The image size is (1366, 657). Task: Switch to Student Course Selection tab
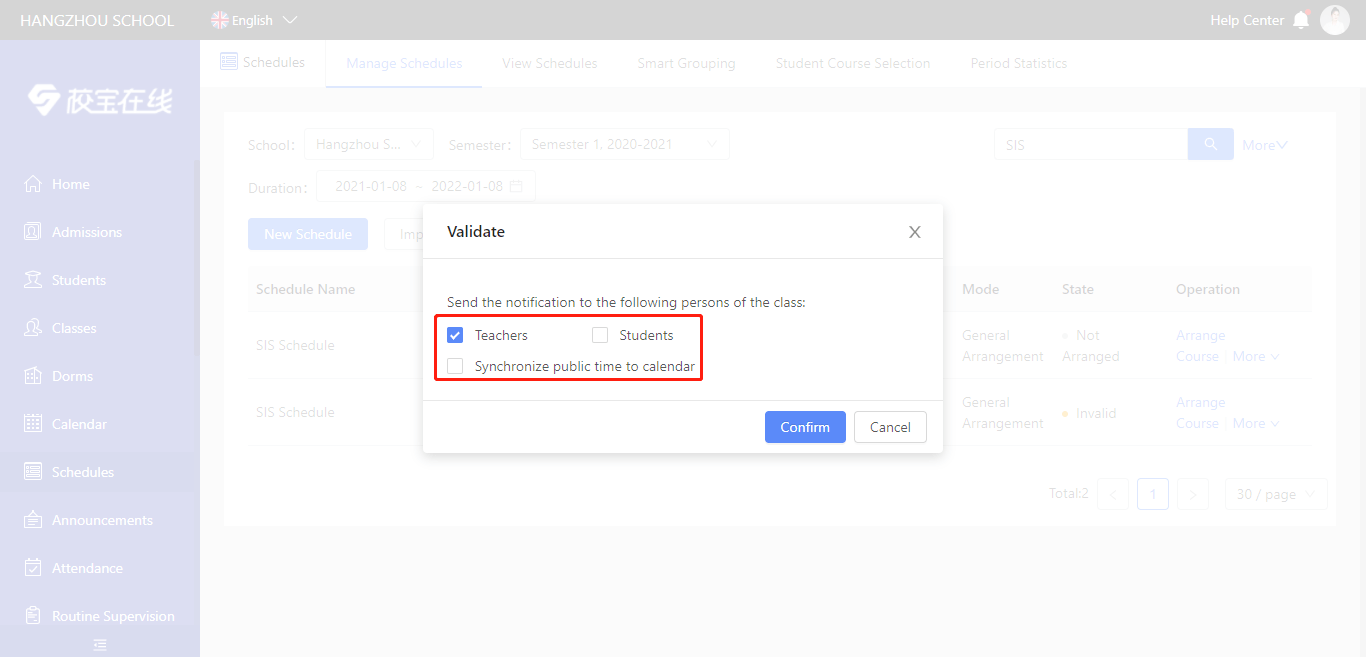point(853,63)
